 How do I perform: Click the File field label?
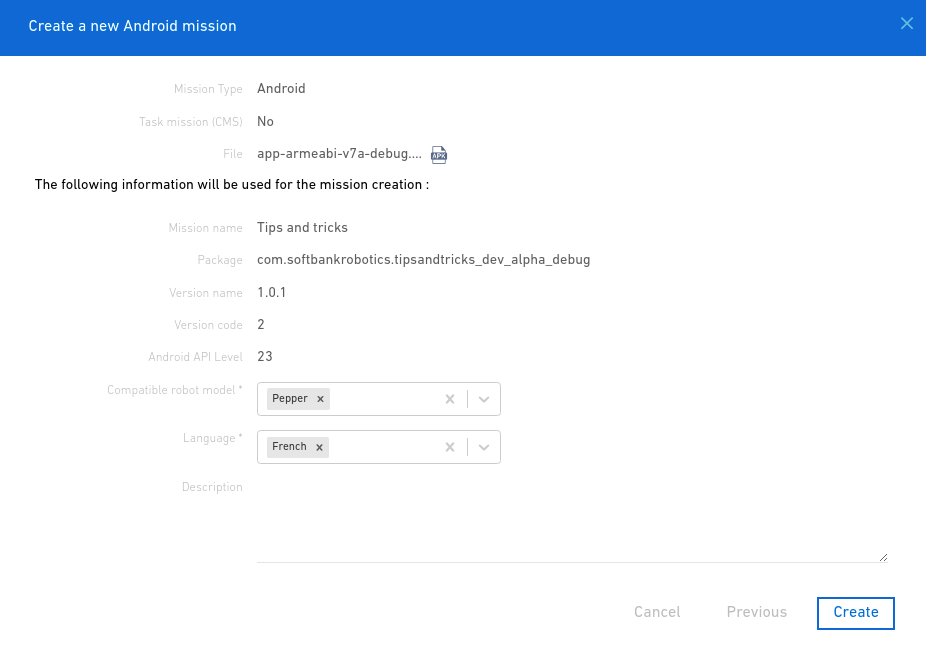[233, 154]
